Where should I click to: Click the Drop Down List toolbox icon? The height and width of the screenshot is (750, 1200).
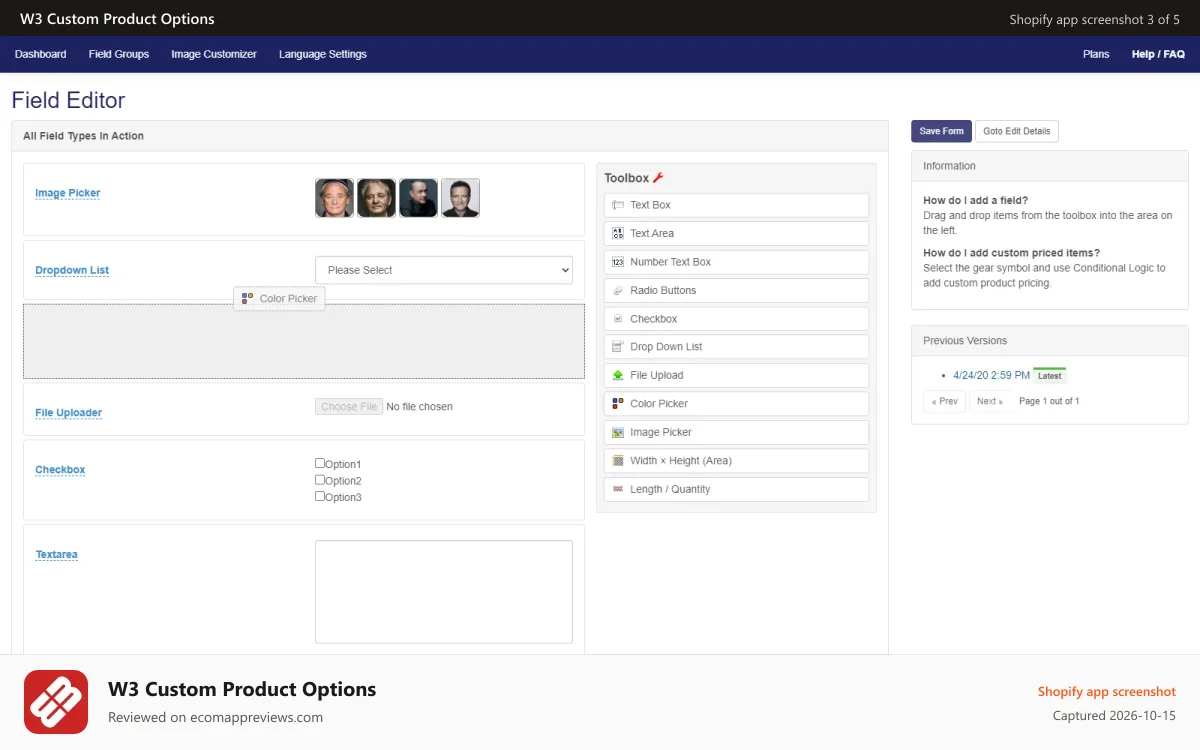click(x=618, y=347)
